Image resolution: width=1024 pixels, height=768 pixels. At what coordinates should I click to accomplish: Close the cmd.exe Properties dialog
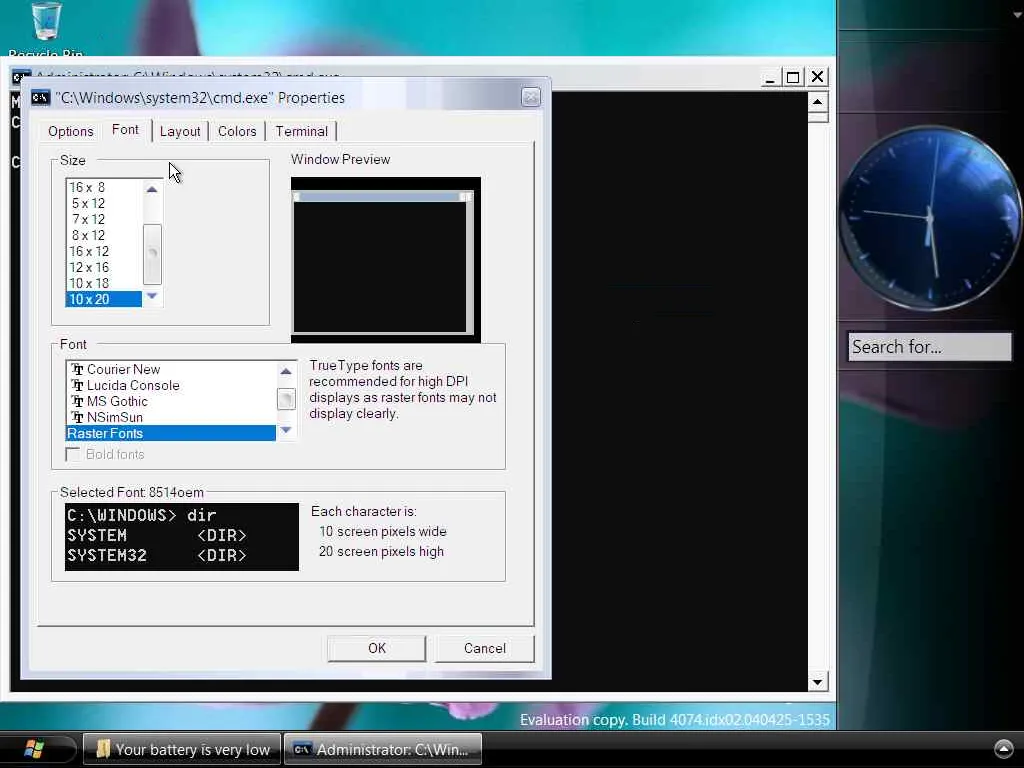[531, 97]
